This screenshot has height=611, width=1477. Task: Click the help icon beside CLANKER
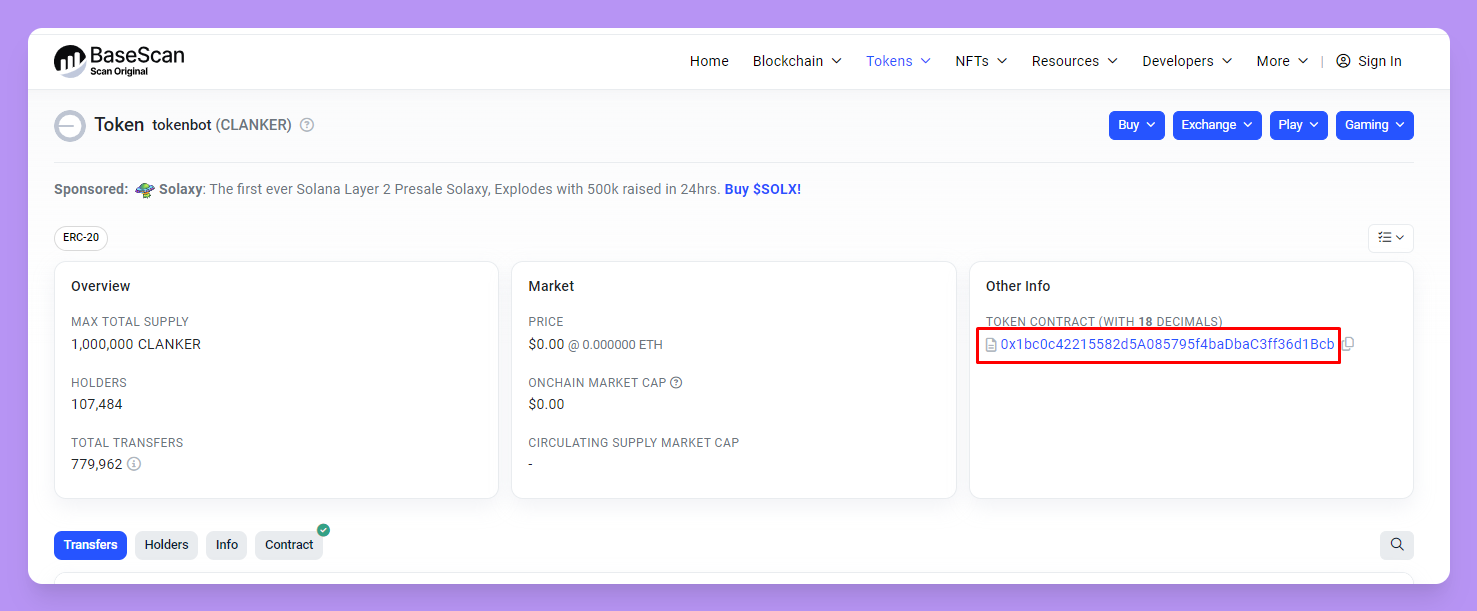[307, 125]
